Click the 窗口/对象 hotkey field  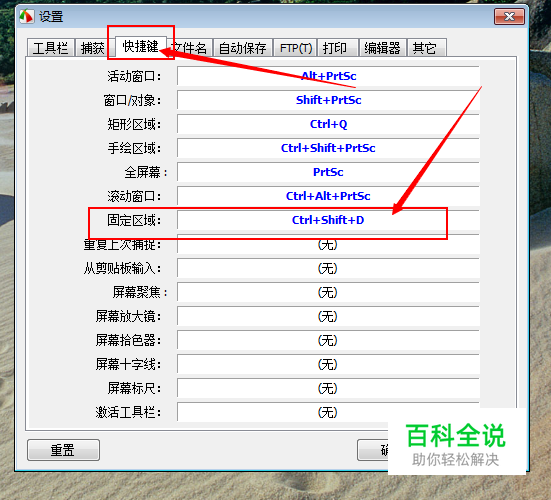pos(329,100)
